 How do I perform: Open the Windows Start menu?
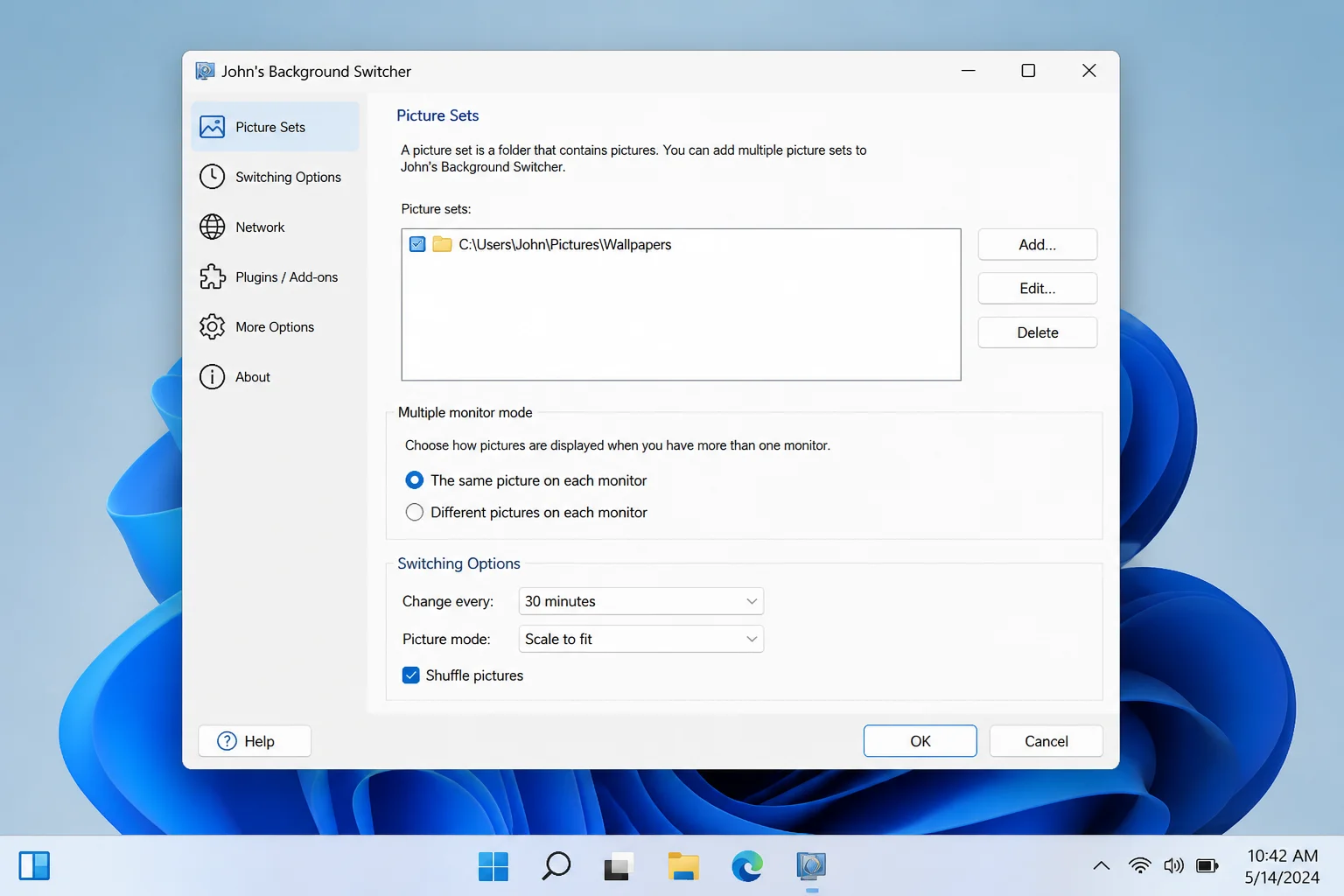click(x=493, y=866)
